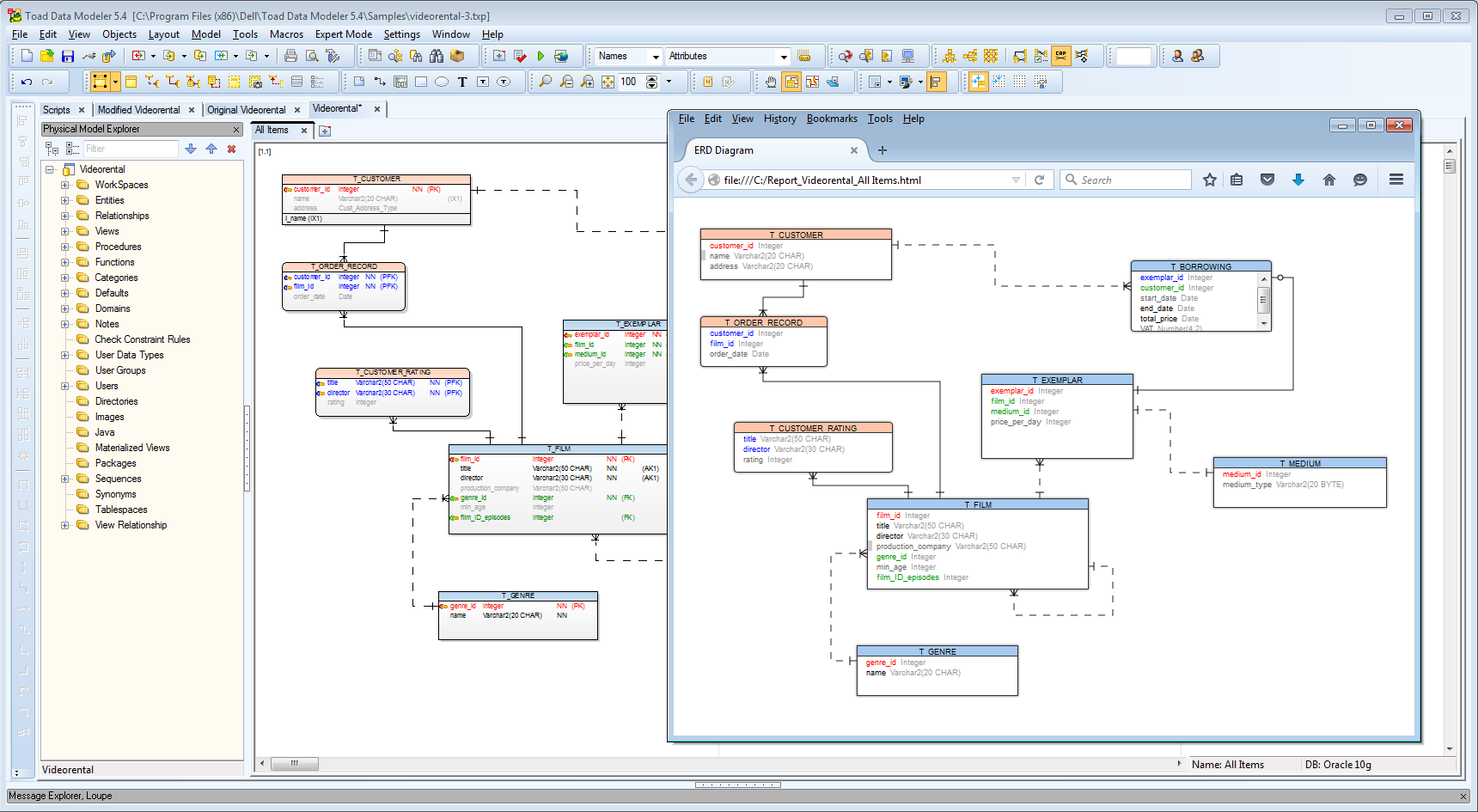This screenshot has width=1478, height=812.
Task: Click the Zoom In magnifier icon
Action: (587, 82)
